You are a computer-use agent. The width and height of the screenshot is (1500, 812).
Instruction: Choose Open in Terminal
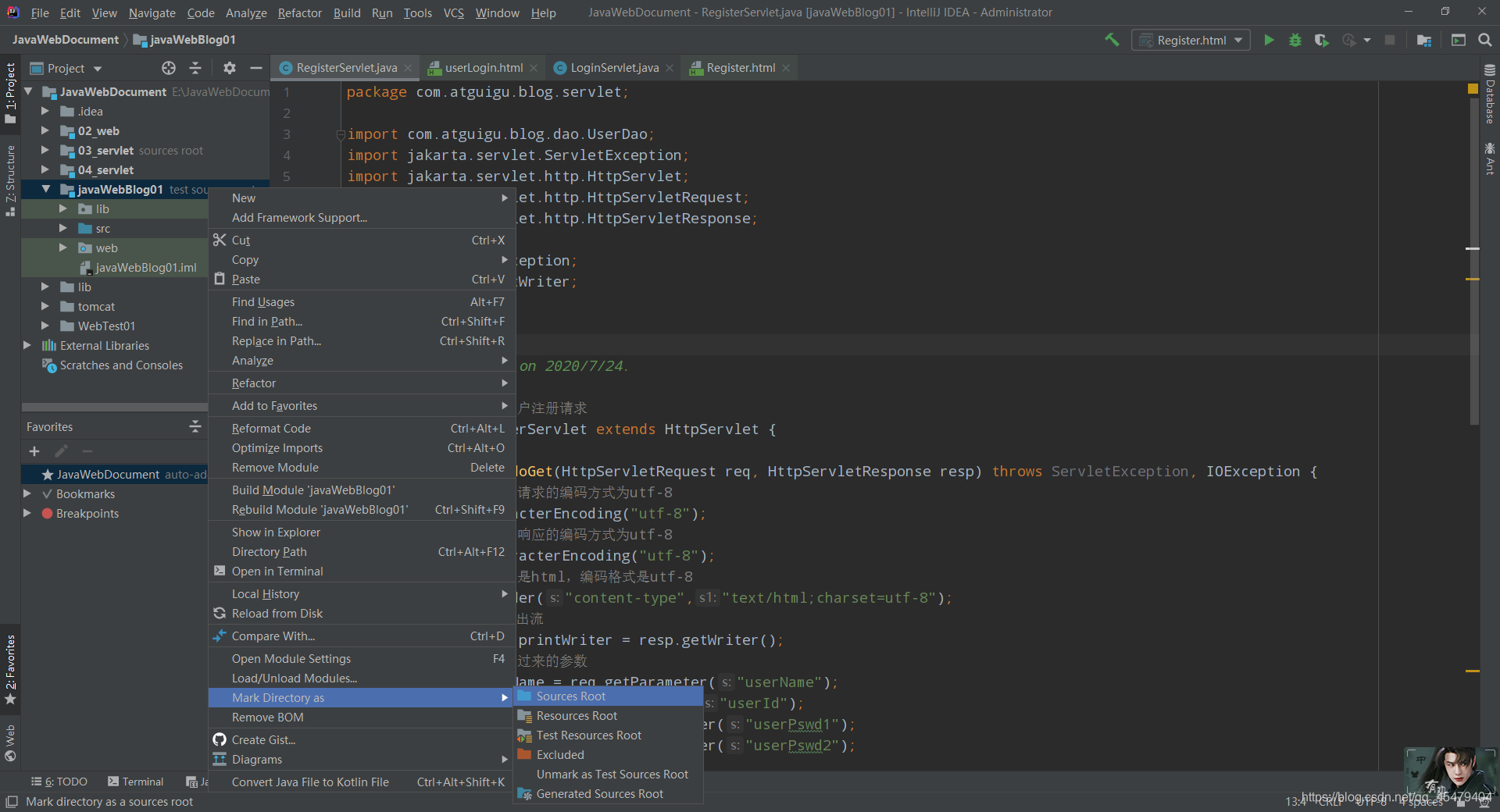point(361,572)
